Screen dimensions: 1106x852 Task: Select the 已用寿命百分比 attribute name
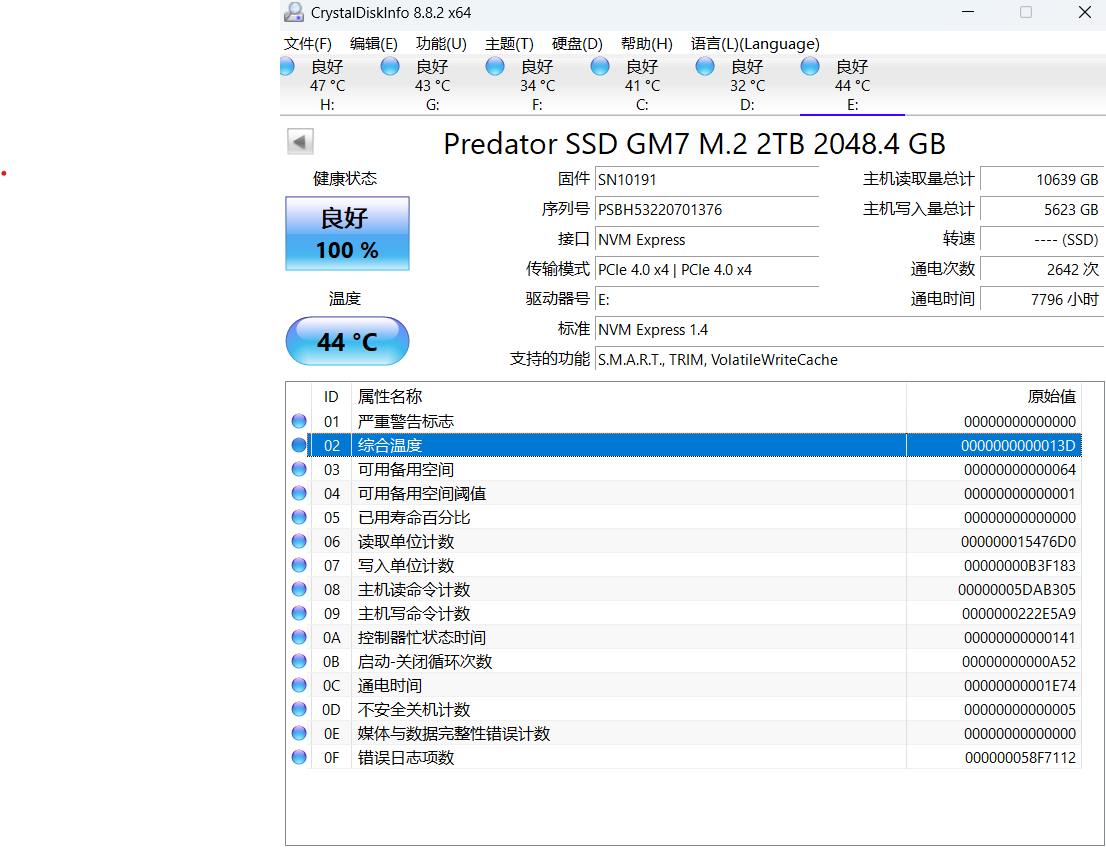click(414, 517)
